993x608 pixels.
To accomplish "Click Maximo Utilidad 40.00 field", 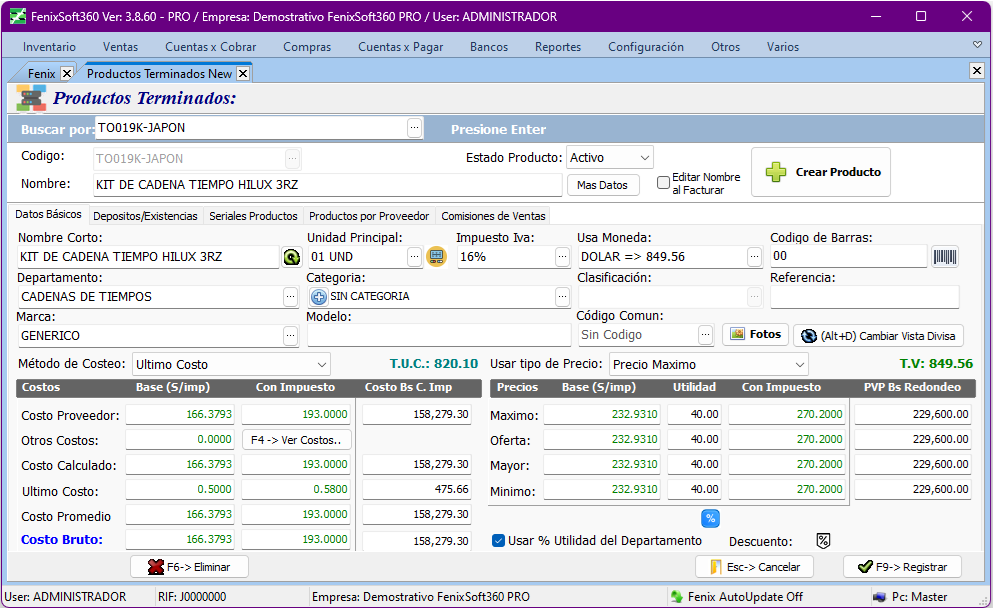I will pos(694,414).
